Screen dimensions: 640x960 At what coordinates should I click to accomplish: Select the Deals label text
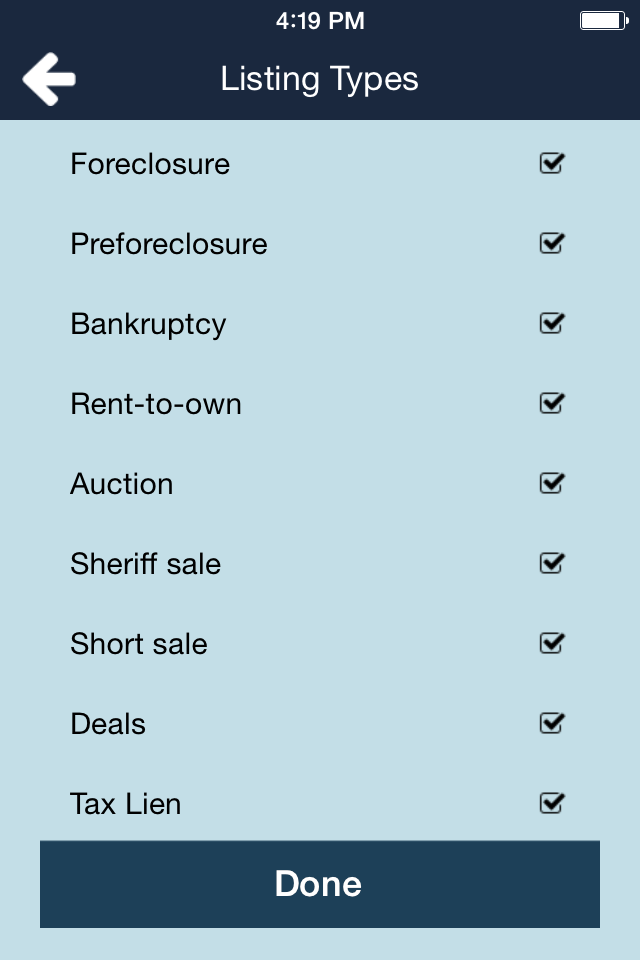pyautogui.click(x=108, y=724)
